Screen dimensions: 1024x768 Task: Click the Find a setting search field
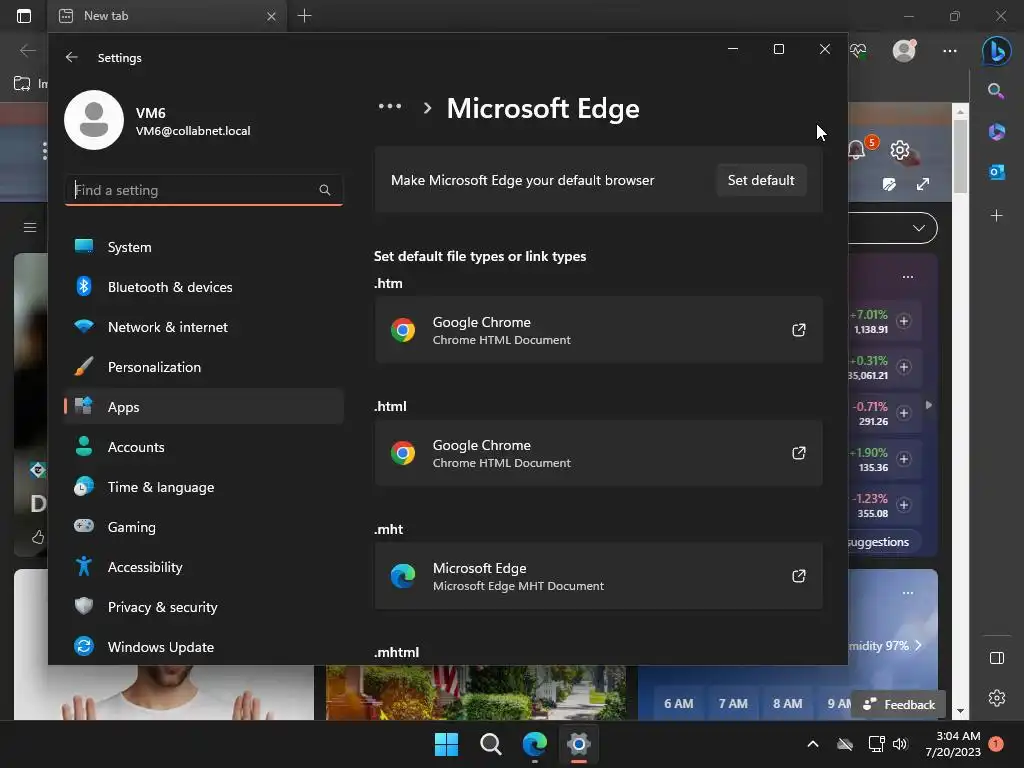click(204, 190)
